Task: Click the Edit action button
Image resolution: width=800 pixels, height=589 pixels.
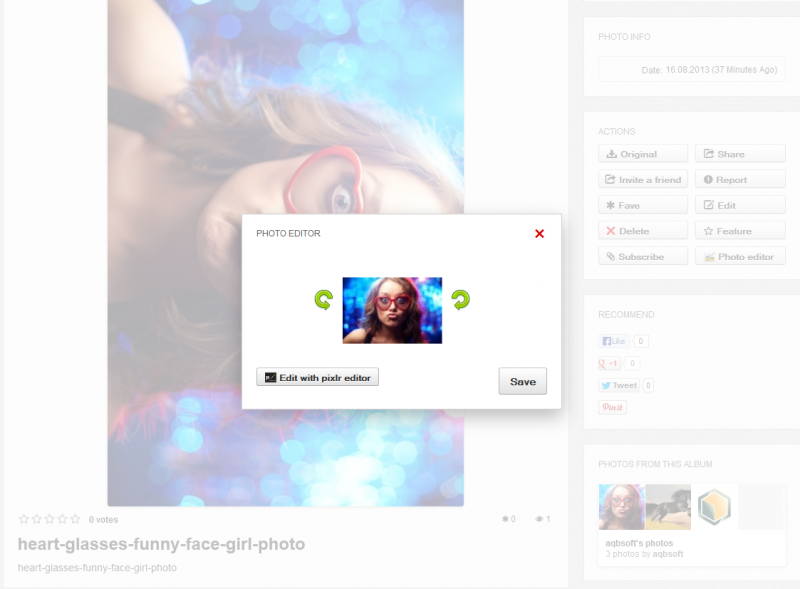Action: [740, 205]
